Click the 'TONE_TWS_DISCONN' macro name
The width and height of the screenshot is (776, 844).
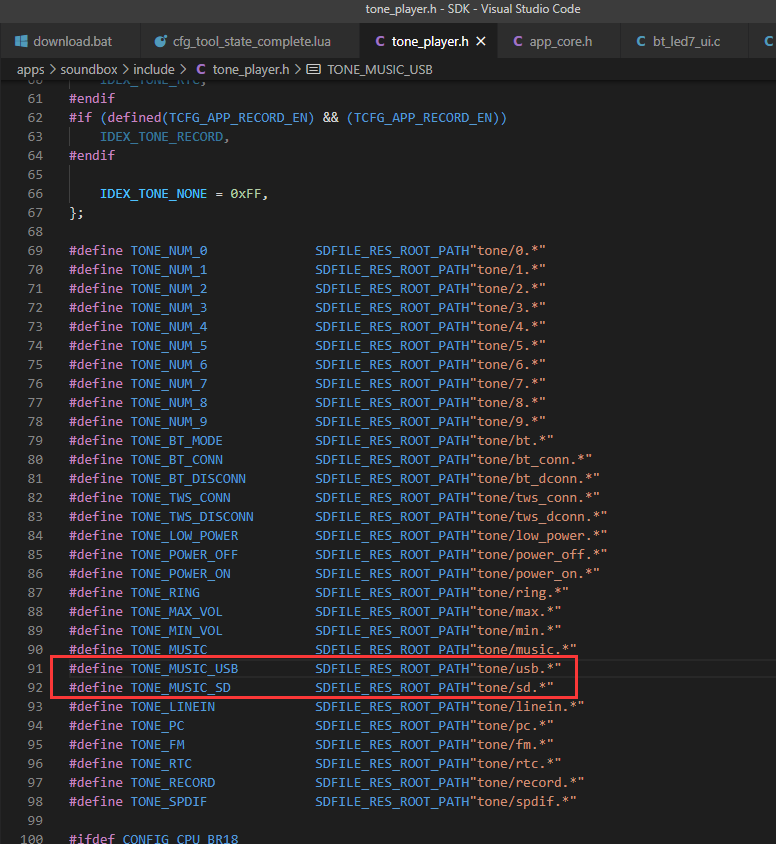coord(192,517)
